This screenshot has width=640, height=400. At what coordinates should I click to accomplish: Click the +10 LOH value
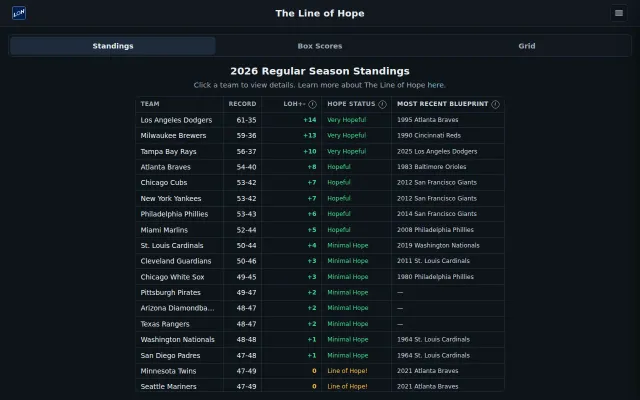coord(310,151)
